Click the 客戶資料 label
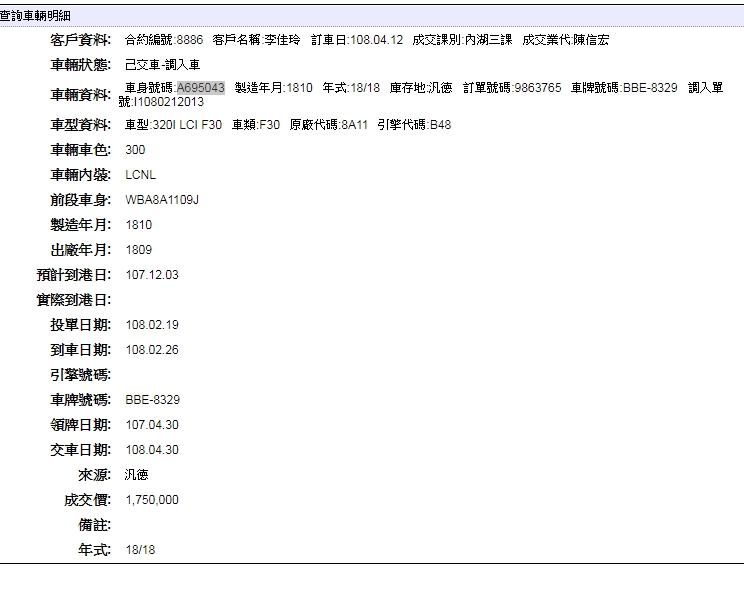 (81, 40)
